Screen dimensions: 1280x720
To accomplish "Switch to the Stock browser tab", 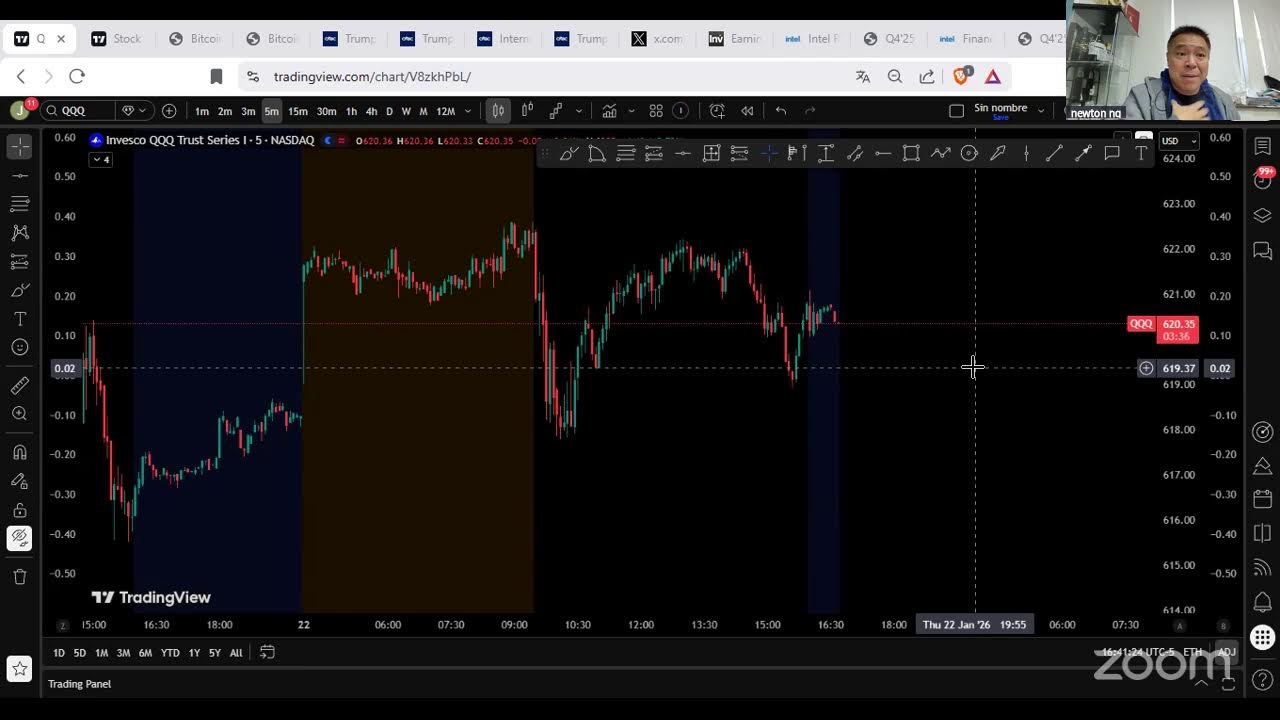I will 117,39.
